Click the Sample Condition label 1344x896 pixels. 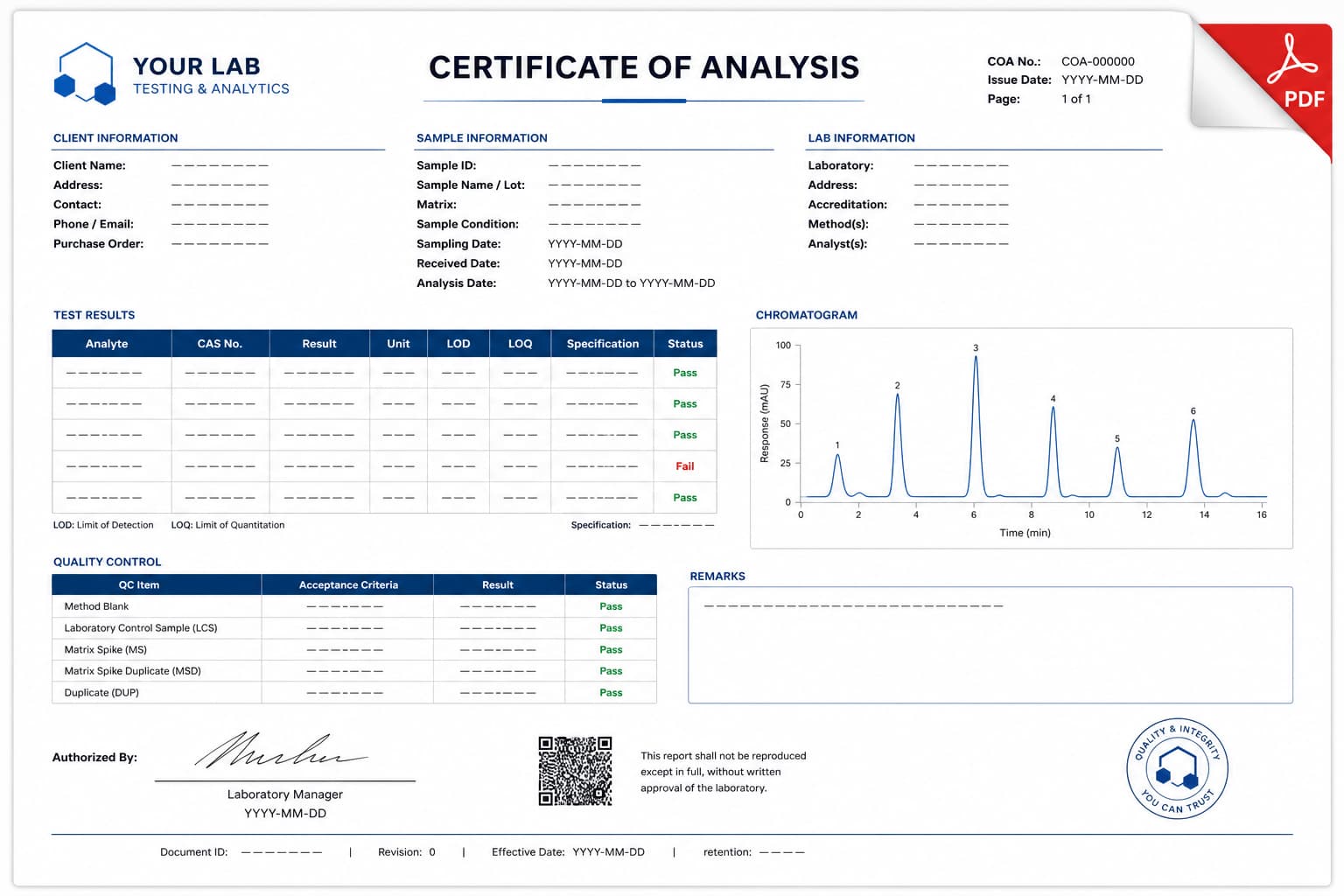467,224
